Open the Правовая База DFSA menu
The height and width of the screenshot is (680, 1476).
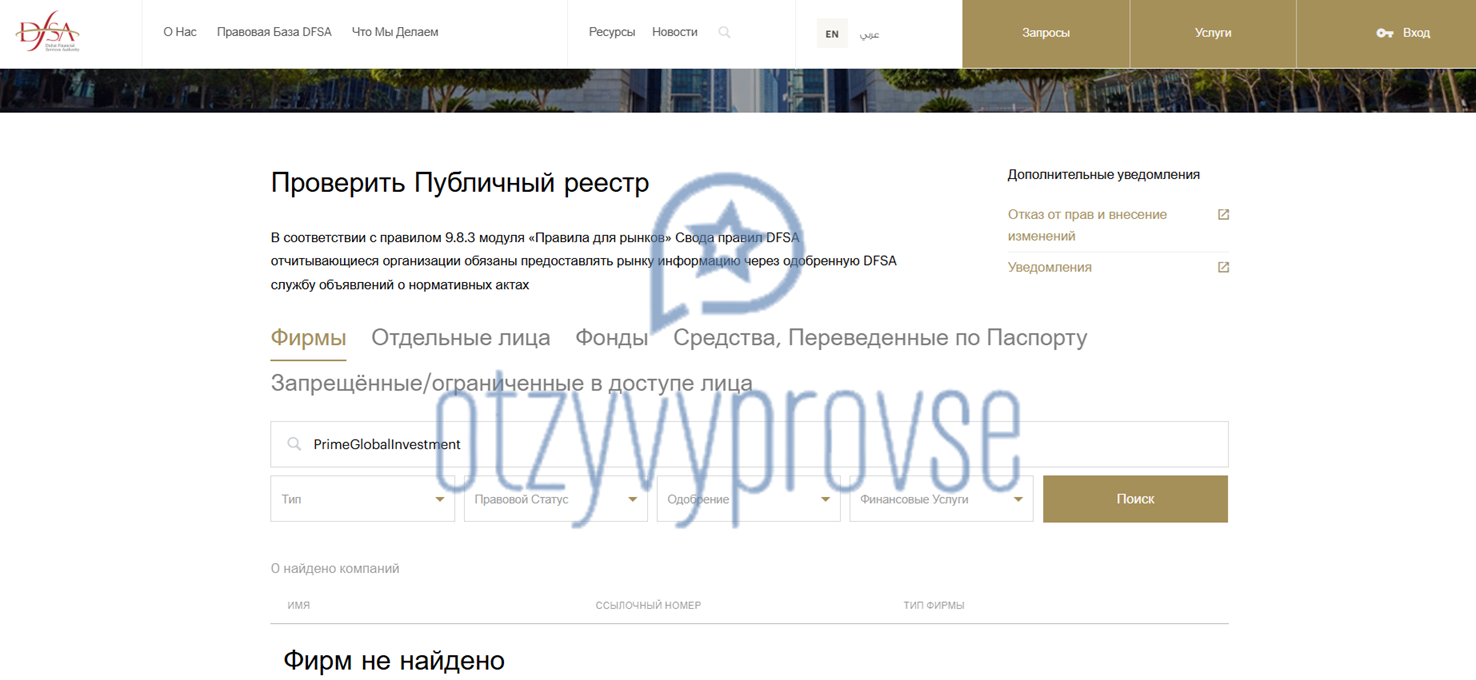274,32
